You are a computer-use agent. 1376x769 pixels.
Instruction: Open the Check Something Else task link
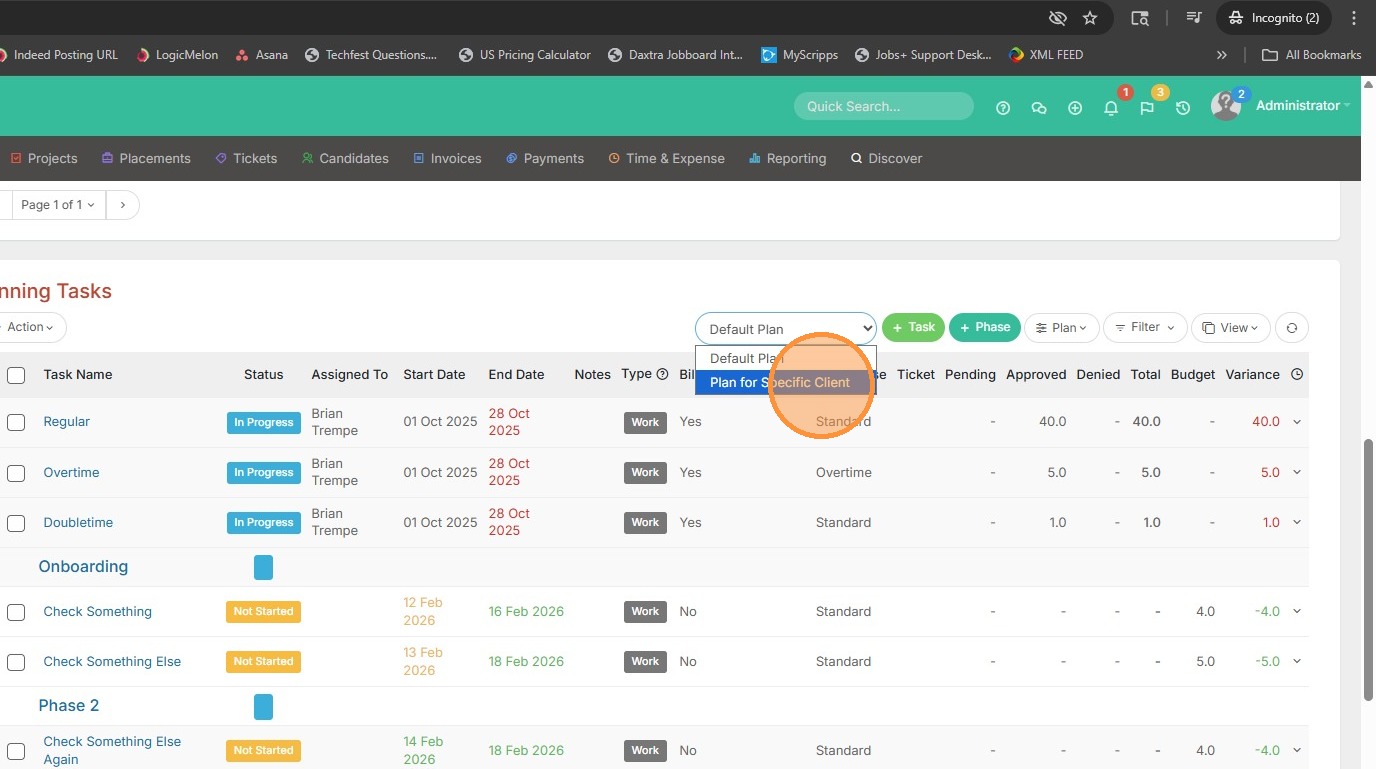112,662
